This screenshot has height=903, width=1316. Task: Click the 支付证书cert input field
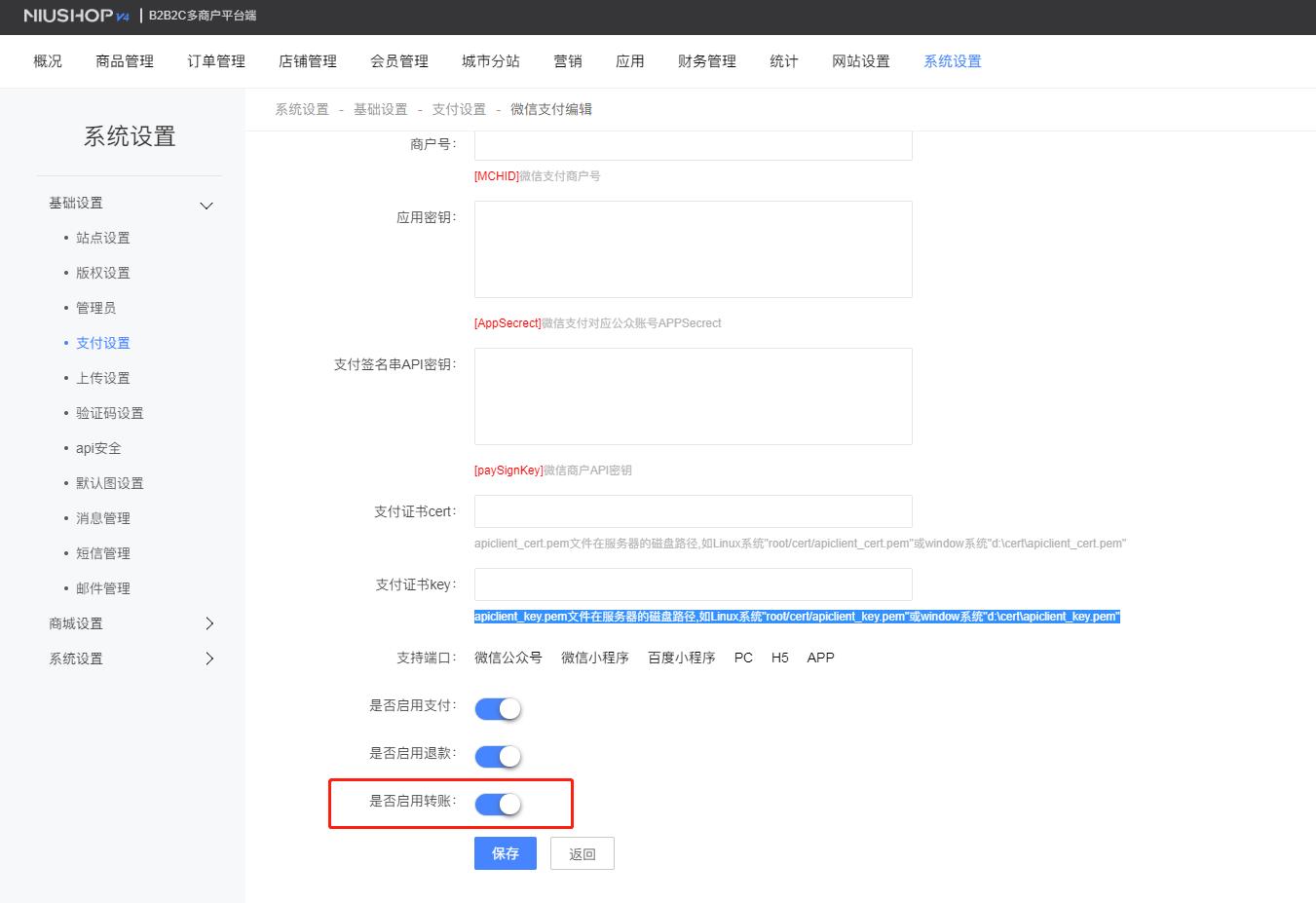click(x=692, y=510)
